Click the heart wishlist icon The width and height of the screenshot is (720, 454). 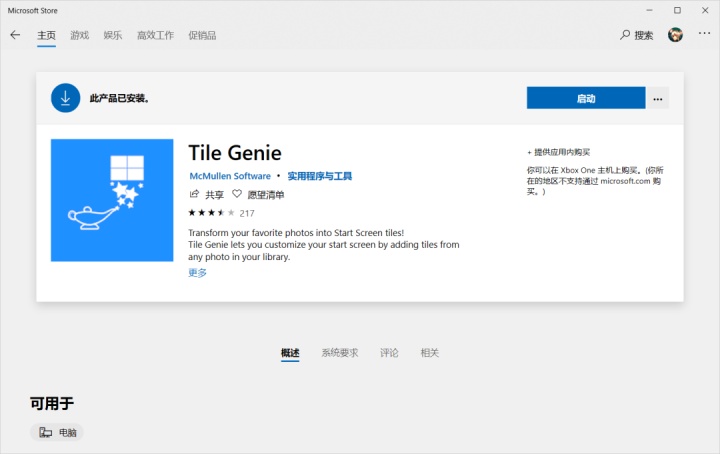click(236, 194)
